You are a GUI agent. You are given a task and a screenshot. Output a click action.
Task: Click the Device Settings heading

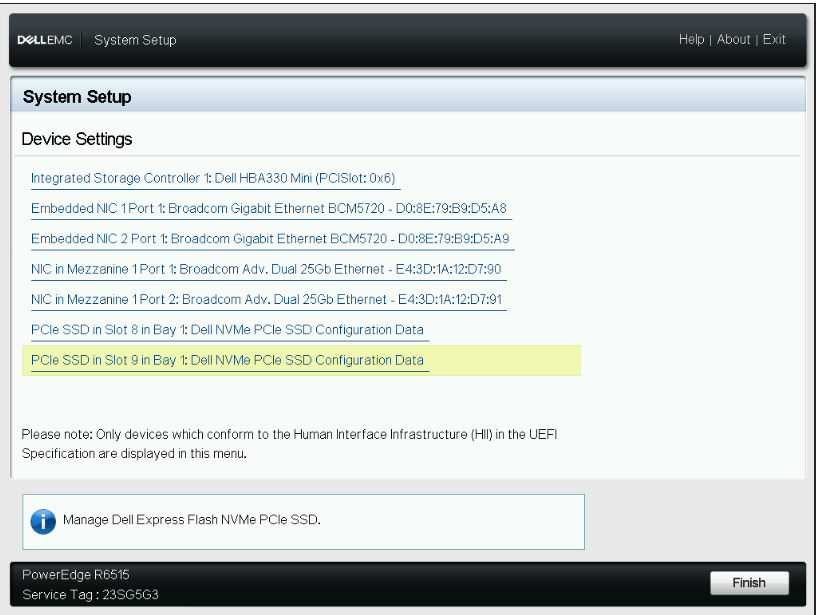point(77,139)
